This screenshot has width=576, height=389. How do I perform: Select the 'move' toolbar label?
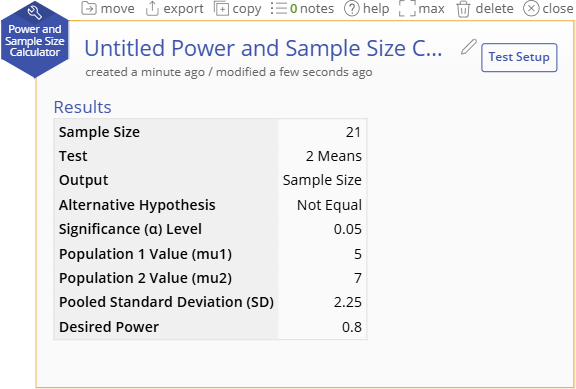(118, 8)
